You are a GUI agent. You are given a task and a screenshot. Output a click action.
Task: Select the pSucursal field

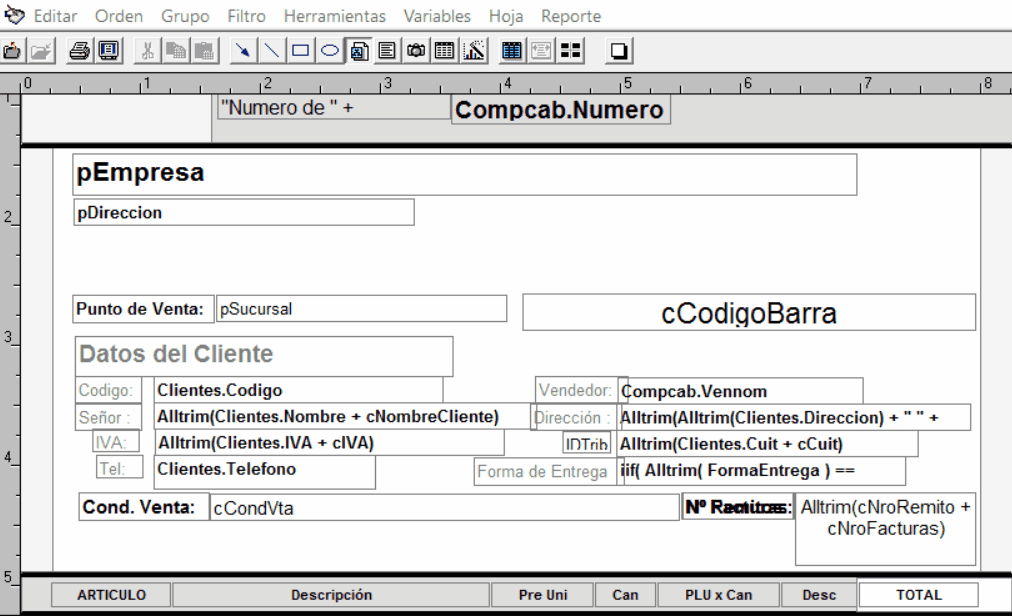click(x=361, y=309)
